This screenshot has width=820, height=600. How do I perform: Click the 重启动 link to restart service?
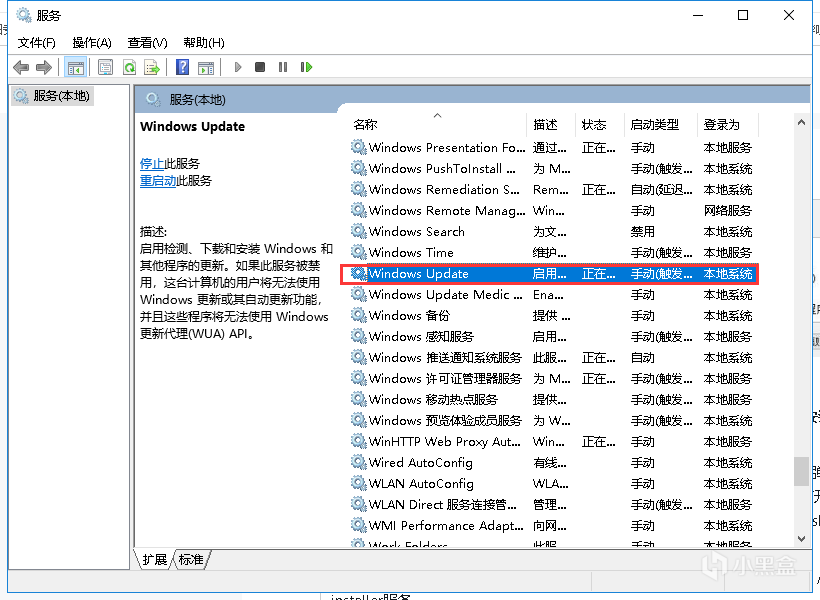[158, 181]
